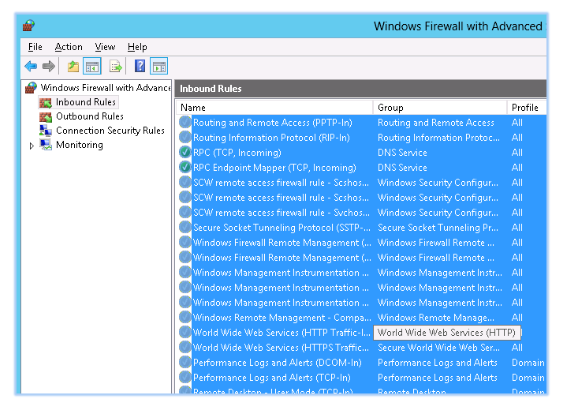Screen dimensions: 561x406
Task: Click status icon of World Wide Web Services (HTTP Traffic-In)
Action: 185,333
